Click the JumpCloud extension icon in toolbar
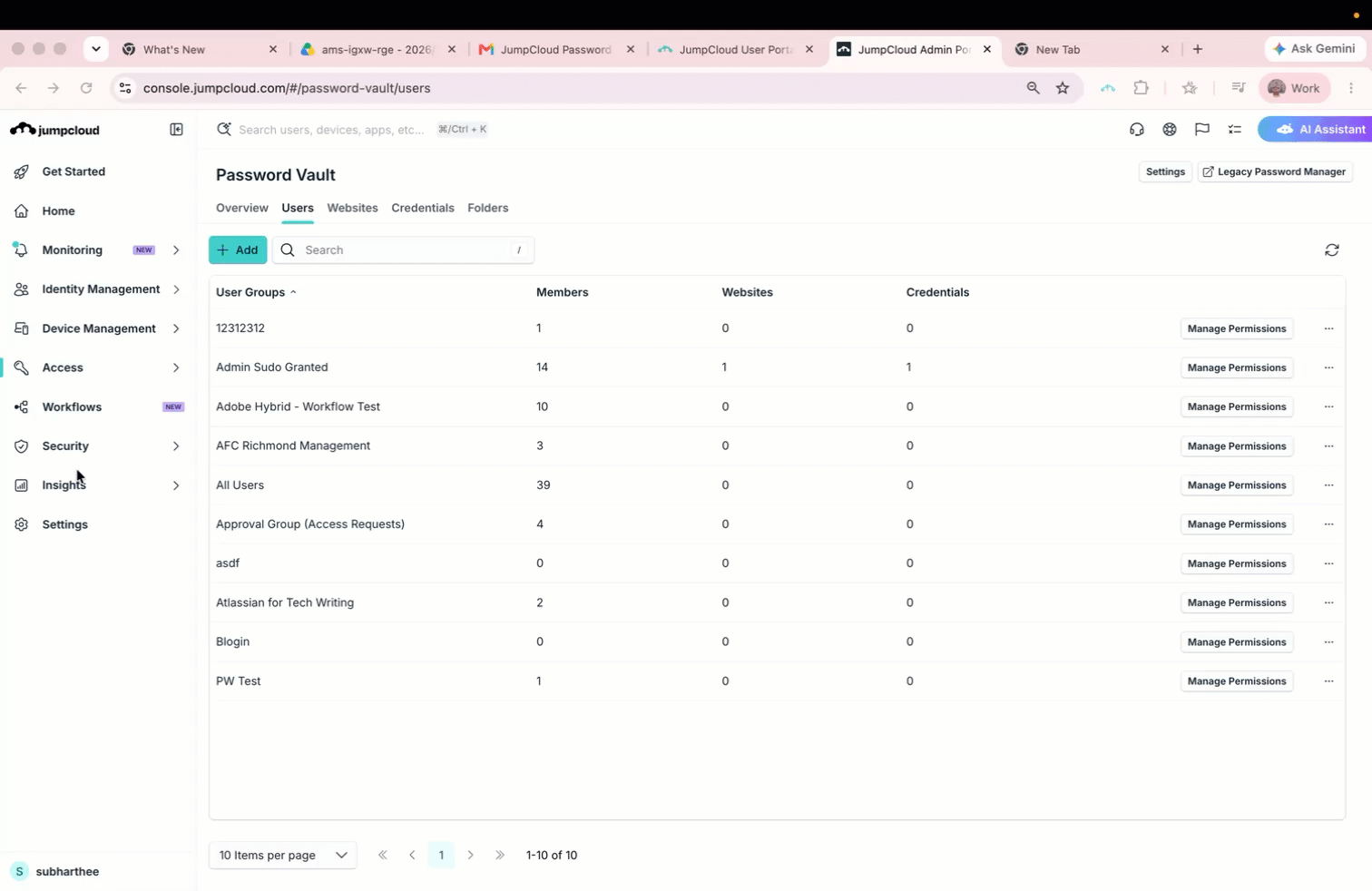This screenshot has height=891, width=1372. (x=1108, y=88)
